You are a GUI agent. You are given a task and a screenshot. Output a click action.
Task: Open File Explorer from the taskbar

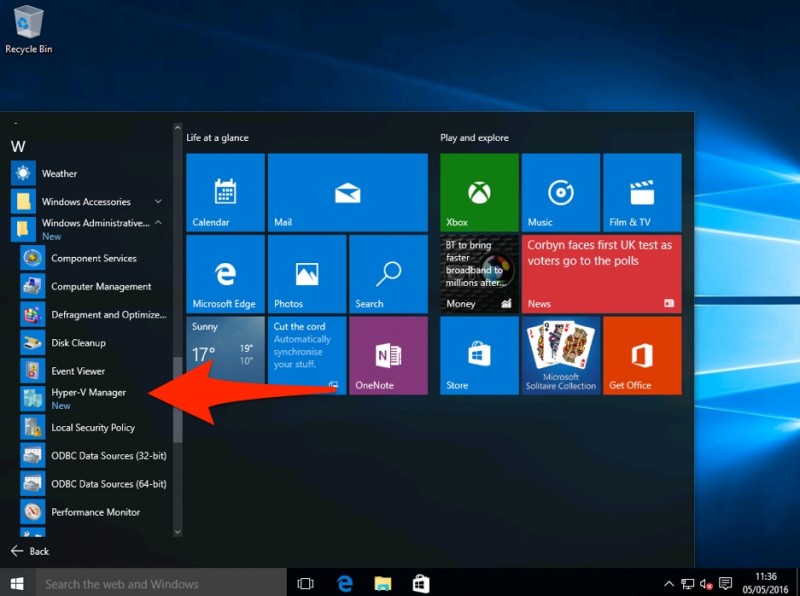point(383,583)
